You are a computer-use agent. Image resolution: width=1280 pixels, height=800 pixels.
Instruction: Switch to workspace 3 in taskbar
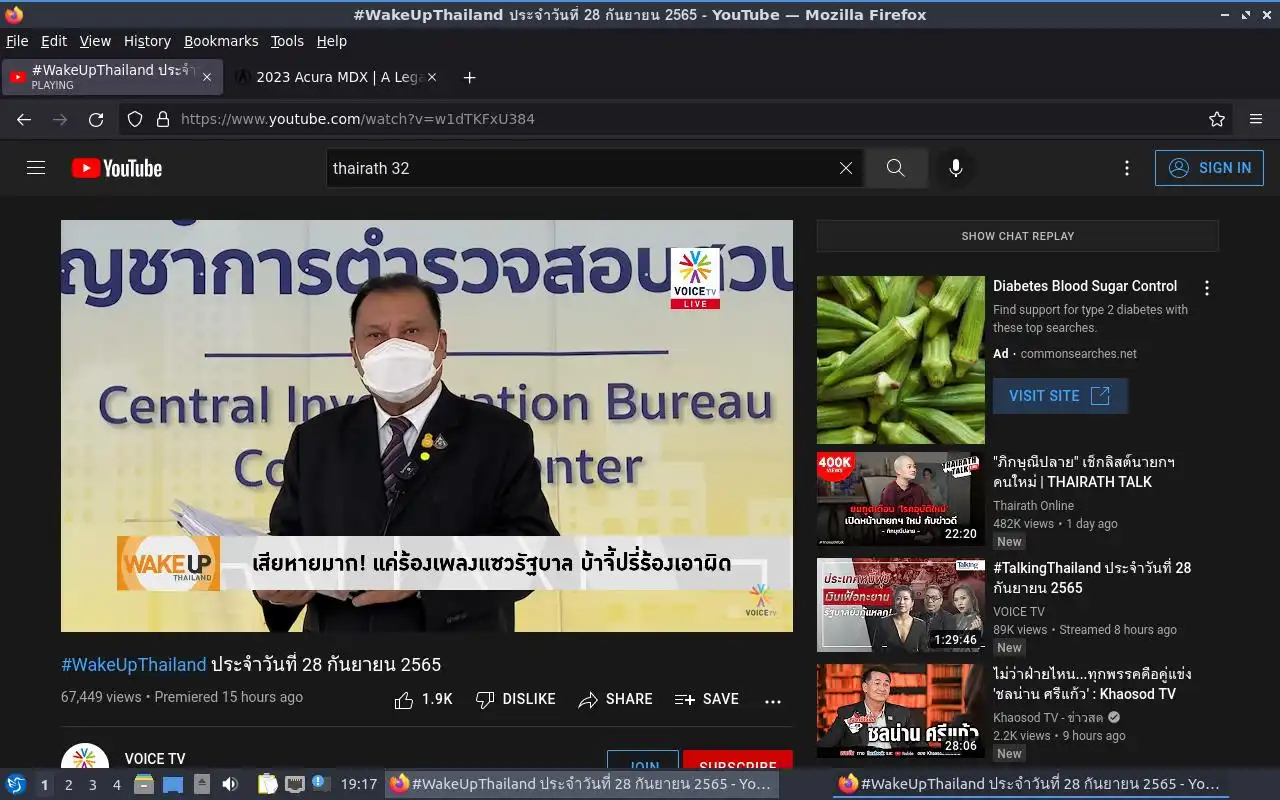[x=92, y=785]
